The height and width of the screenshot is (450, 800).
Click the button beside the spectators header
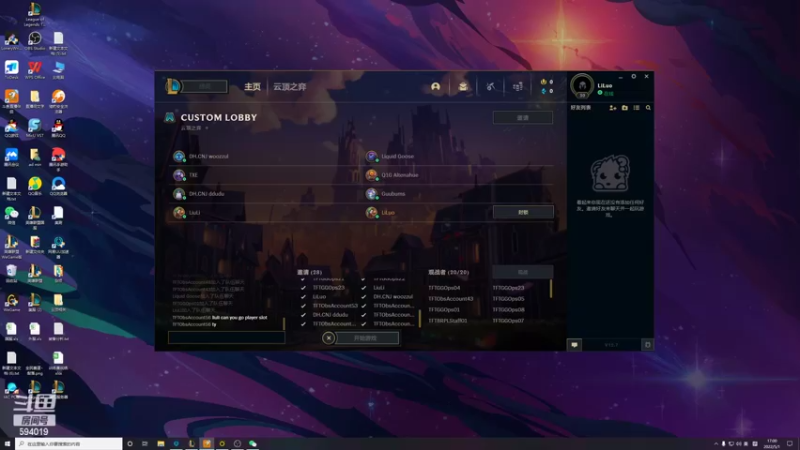(522, 272)
